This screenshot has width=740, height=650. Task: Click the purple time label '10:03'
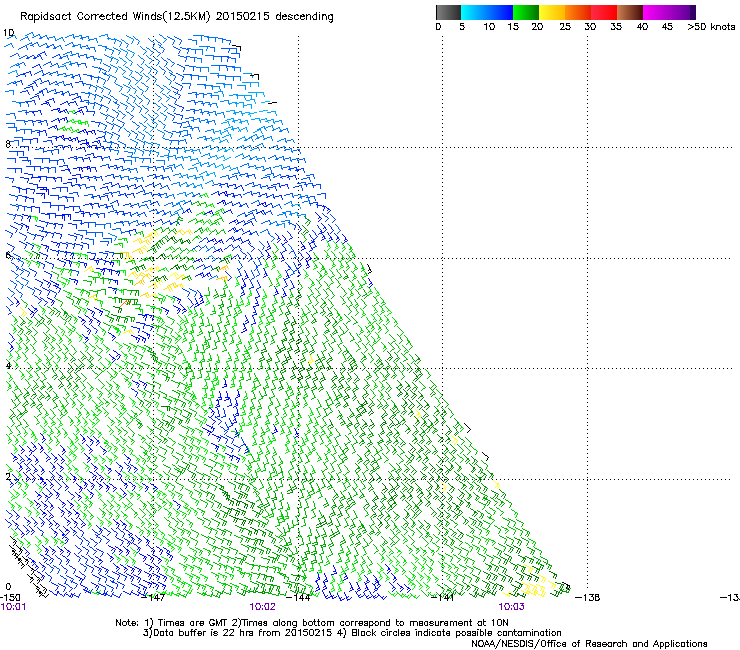[512, 607]
